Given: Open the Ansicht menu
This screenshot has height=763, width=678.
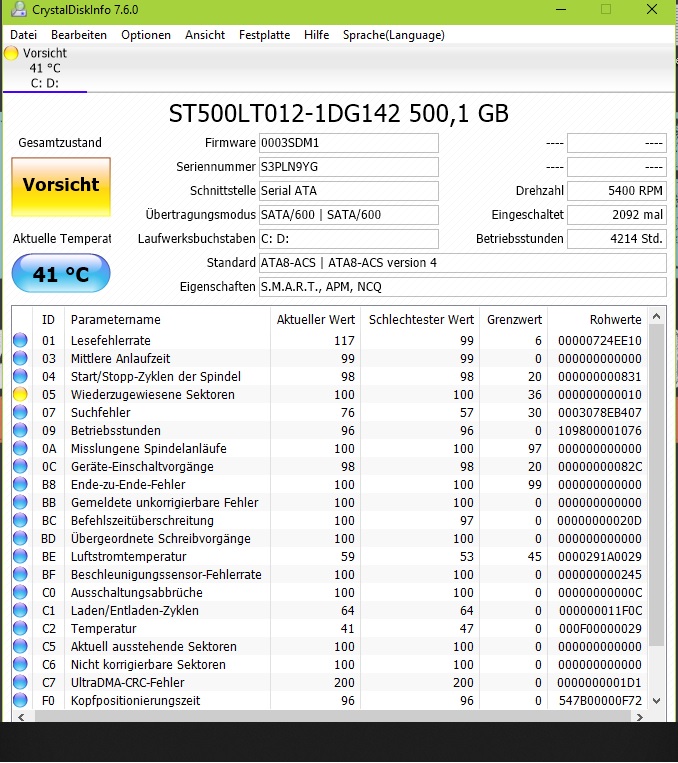Looking at the screenshot, I should click(205, 35).
